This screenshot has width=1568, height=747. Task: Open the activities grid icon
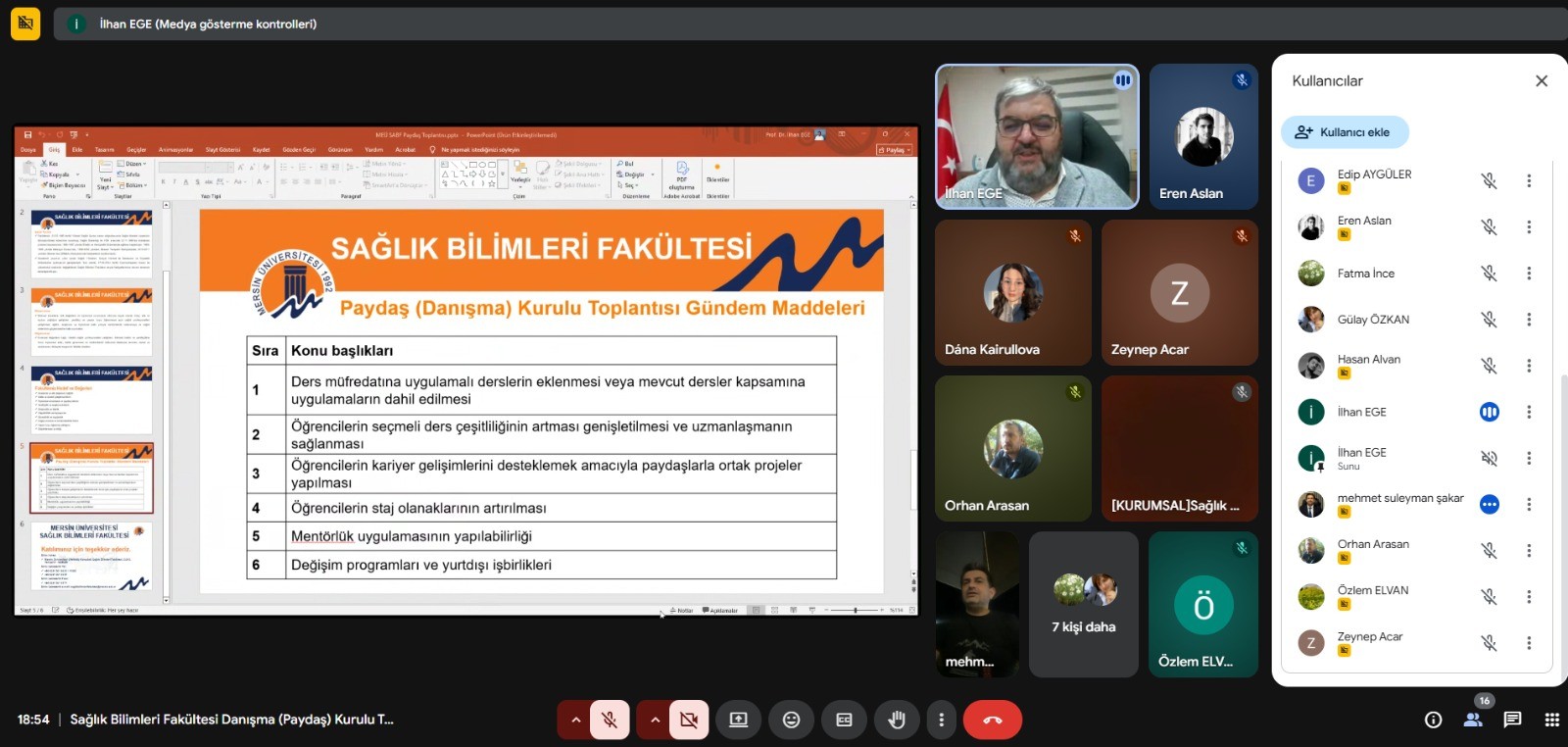tap(1551, 721)
